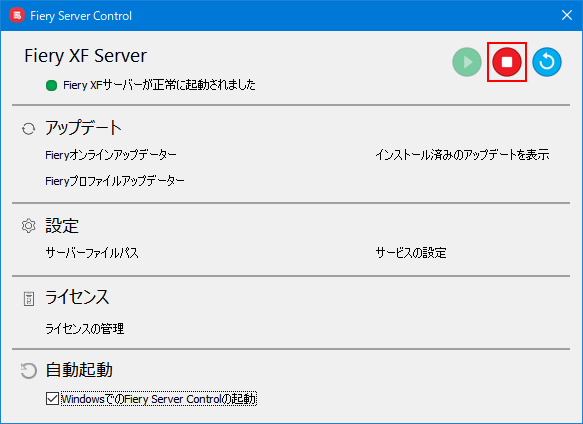Click the ライセンス section heading
The image size is (583, 424).
pos(77,297)
